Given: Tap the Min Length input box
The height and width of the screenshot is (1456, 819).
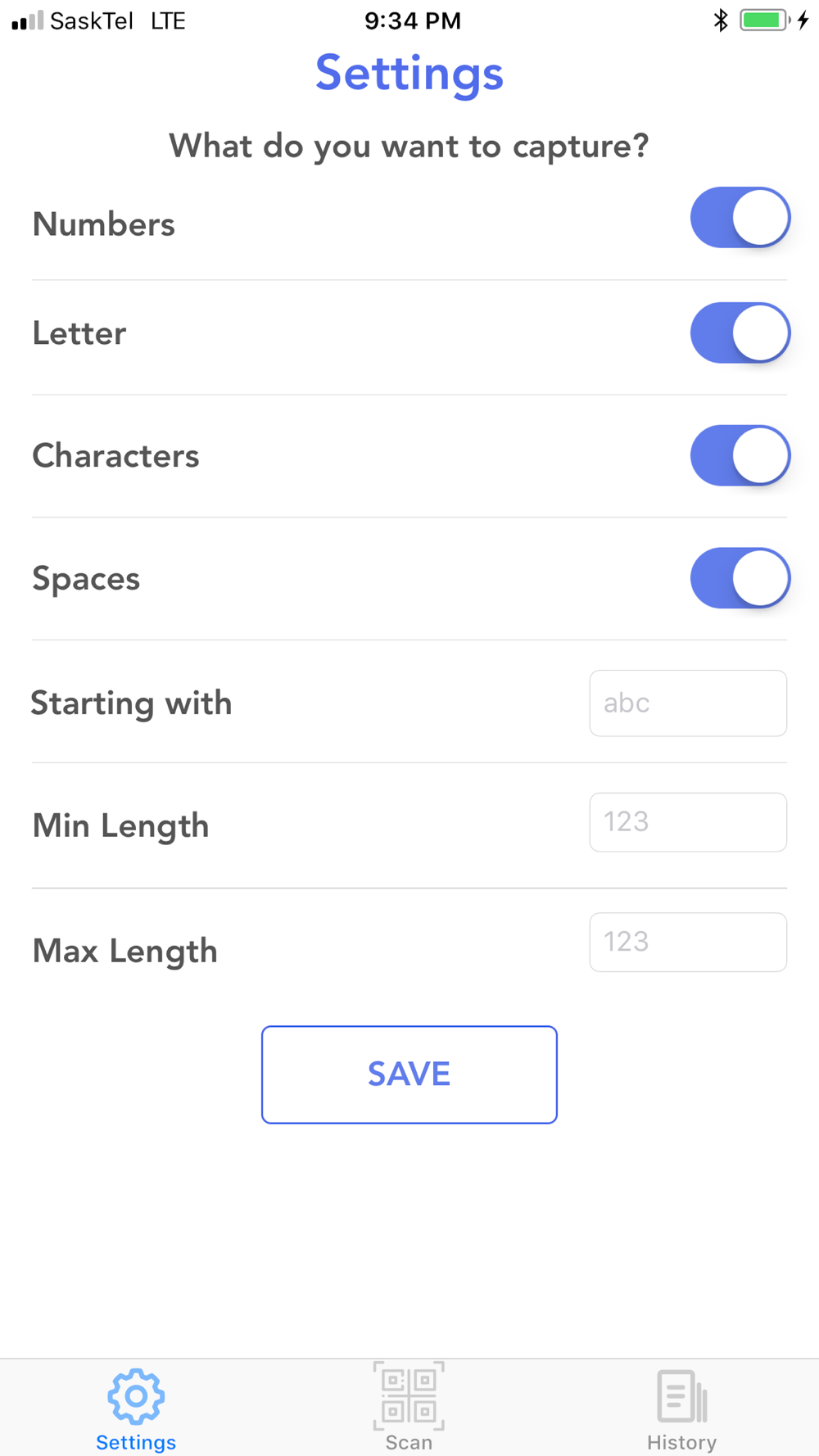Looking at the screenshot, I should point(688,822).
